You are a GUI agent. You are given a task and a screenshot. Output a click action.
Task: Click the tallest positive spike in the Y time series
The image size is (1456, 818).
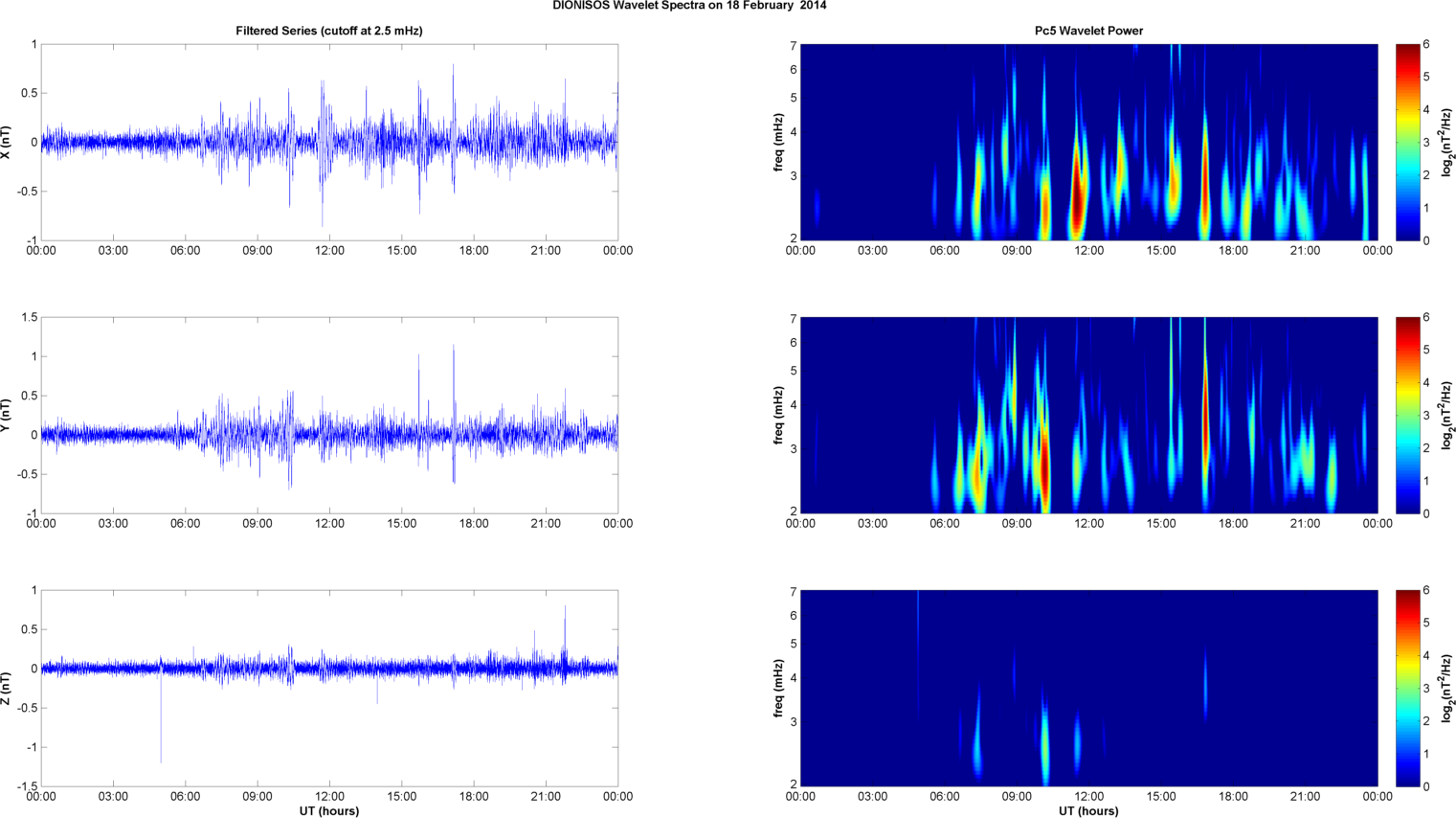coord(454,388)
